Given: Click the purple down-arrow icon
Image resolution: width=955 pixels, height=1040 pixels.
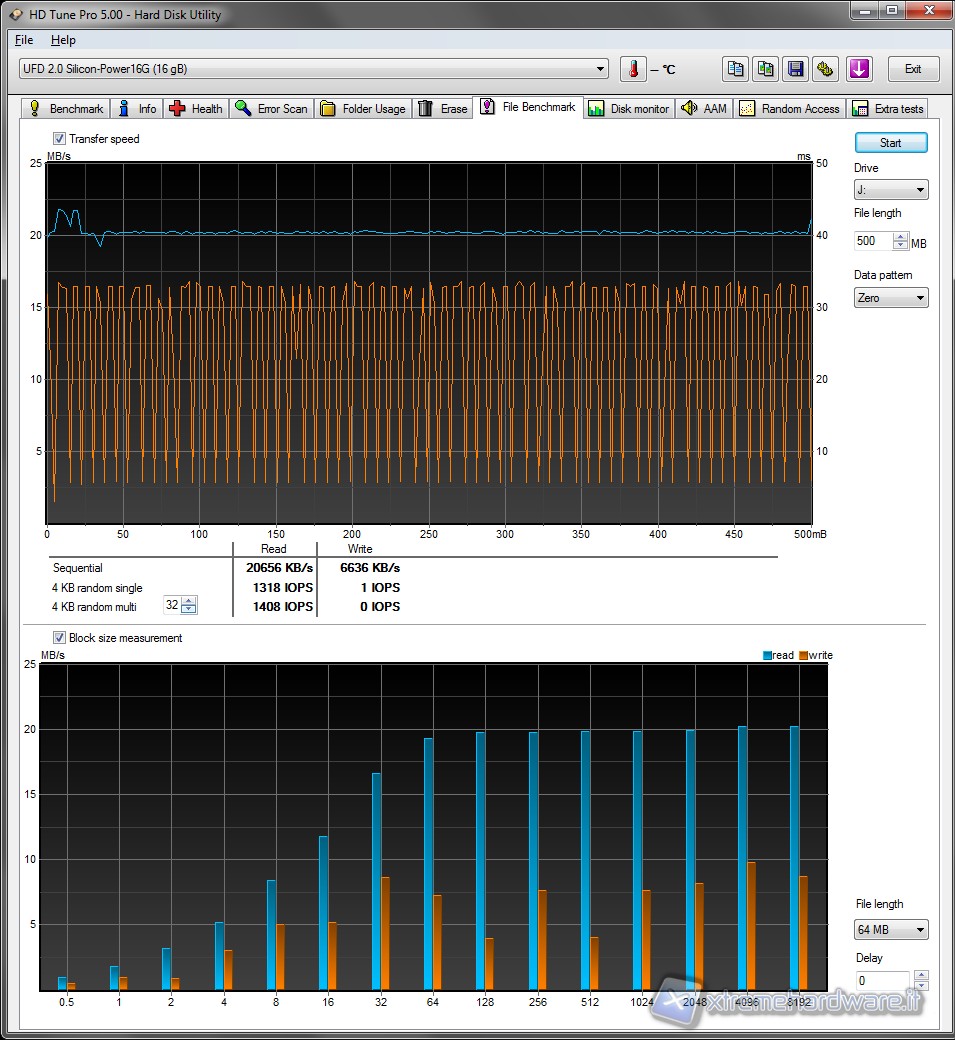Looking at the screenshot, I should tap(860, 69).
